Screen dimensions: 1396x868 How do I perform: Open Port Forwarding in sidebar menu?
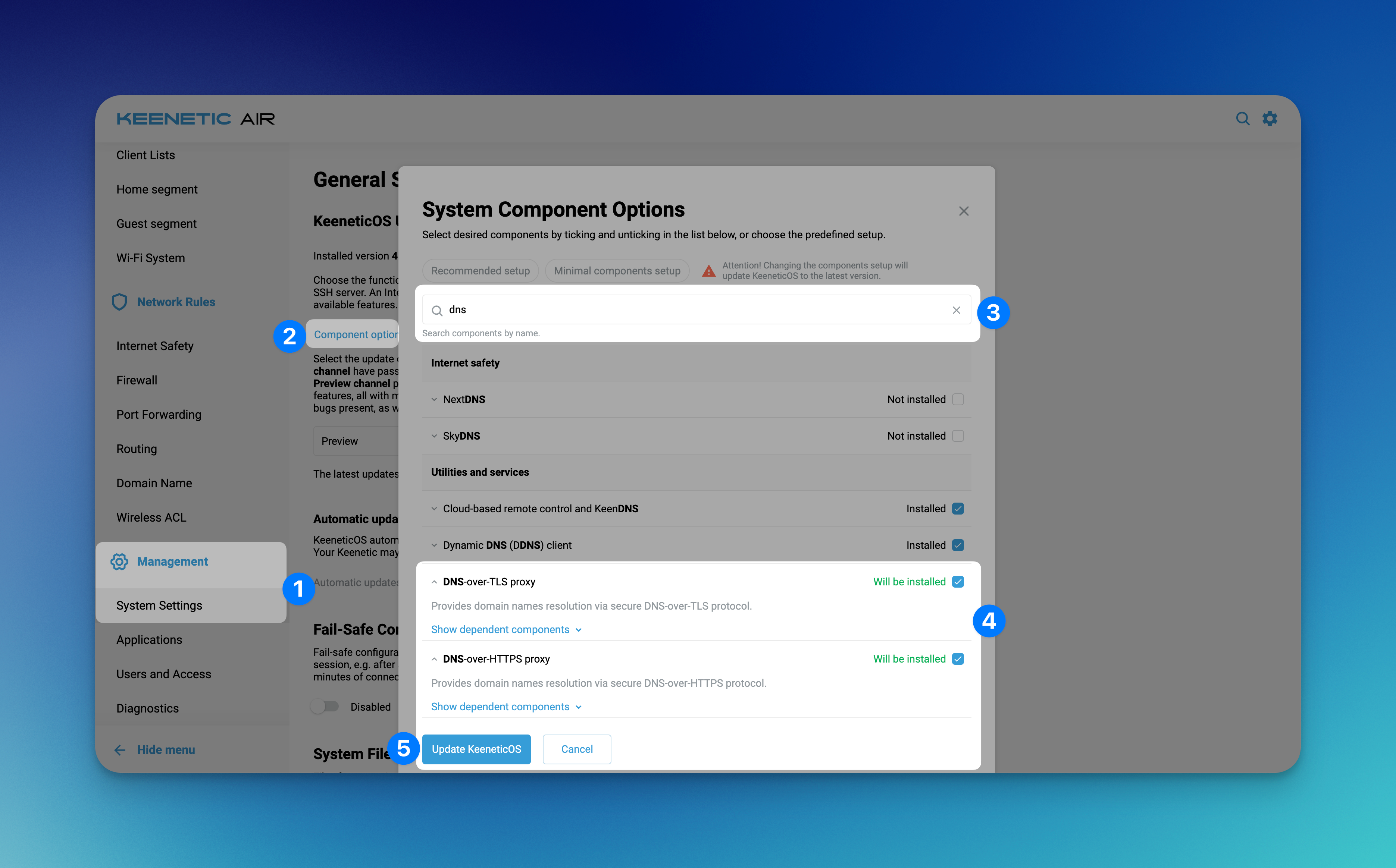pyautogui.click(x=159, y=415)
